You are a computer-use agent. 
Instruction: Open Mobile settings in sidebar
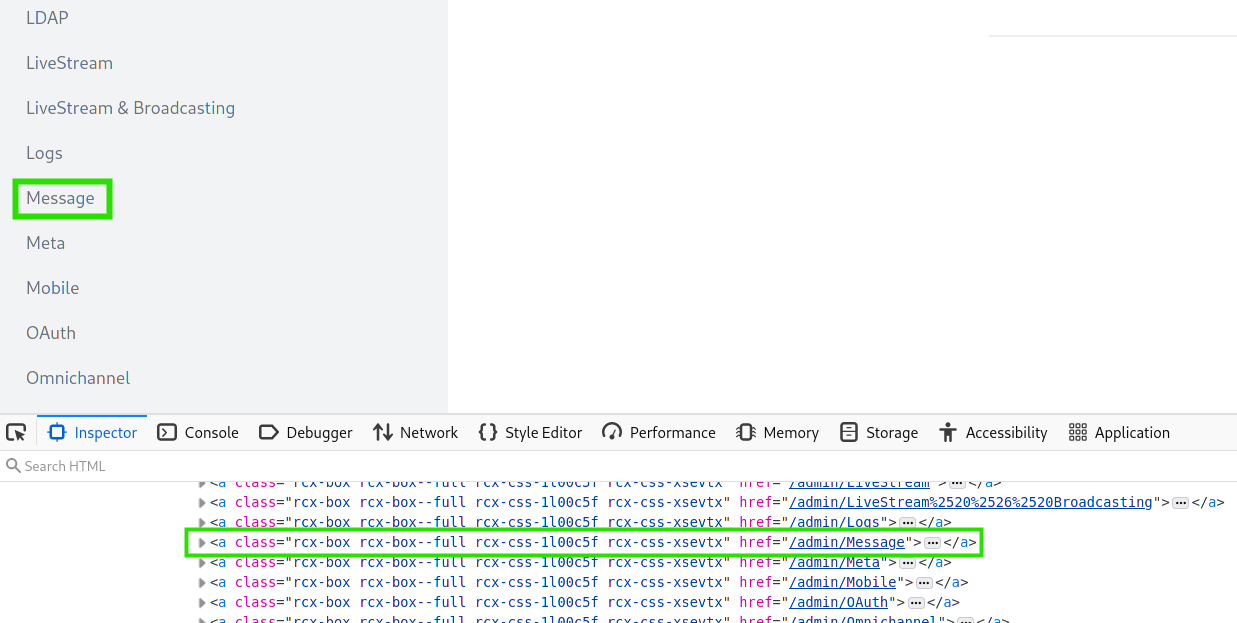[x=52, y=288]
